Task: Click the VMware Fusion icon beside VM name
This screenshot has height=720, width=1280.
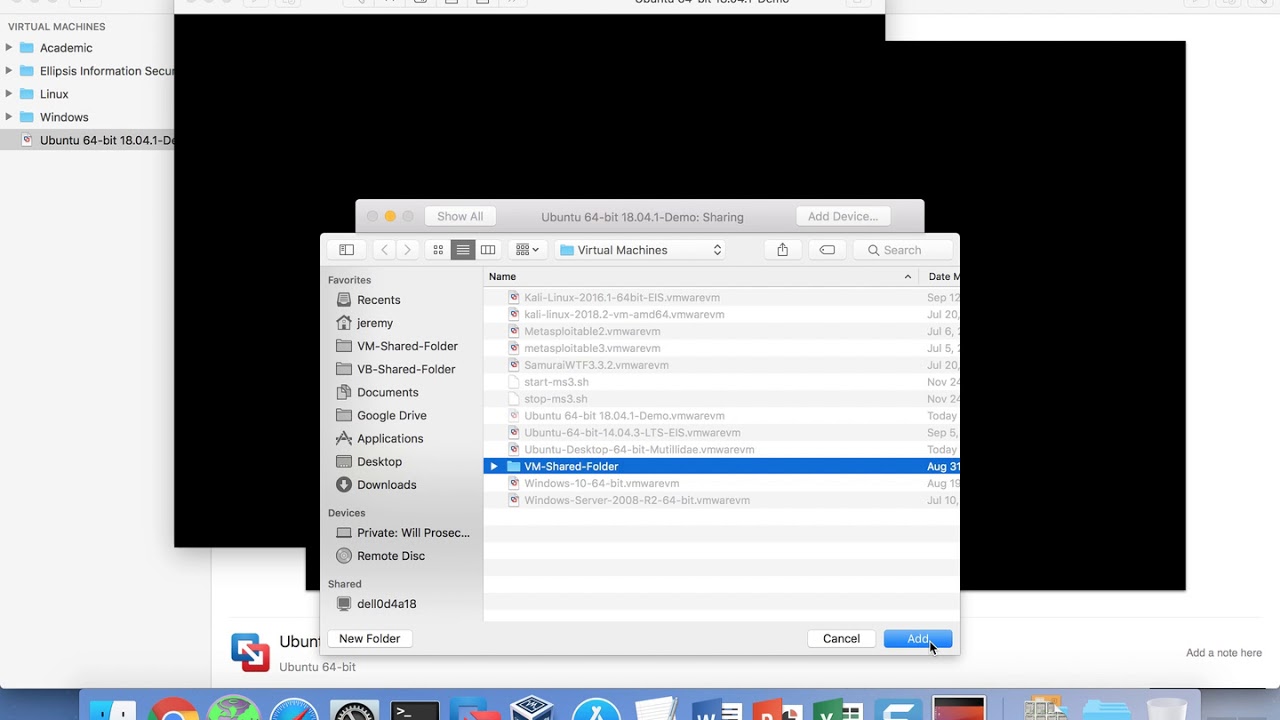Action: pyautogui.click(x=250, y=652)
